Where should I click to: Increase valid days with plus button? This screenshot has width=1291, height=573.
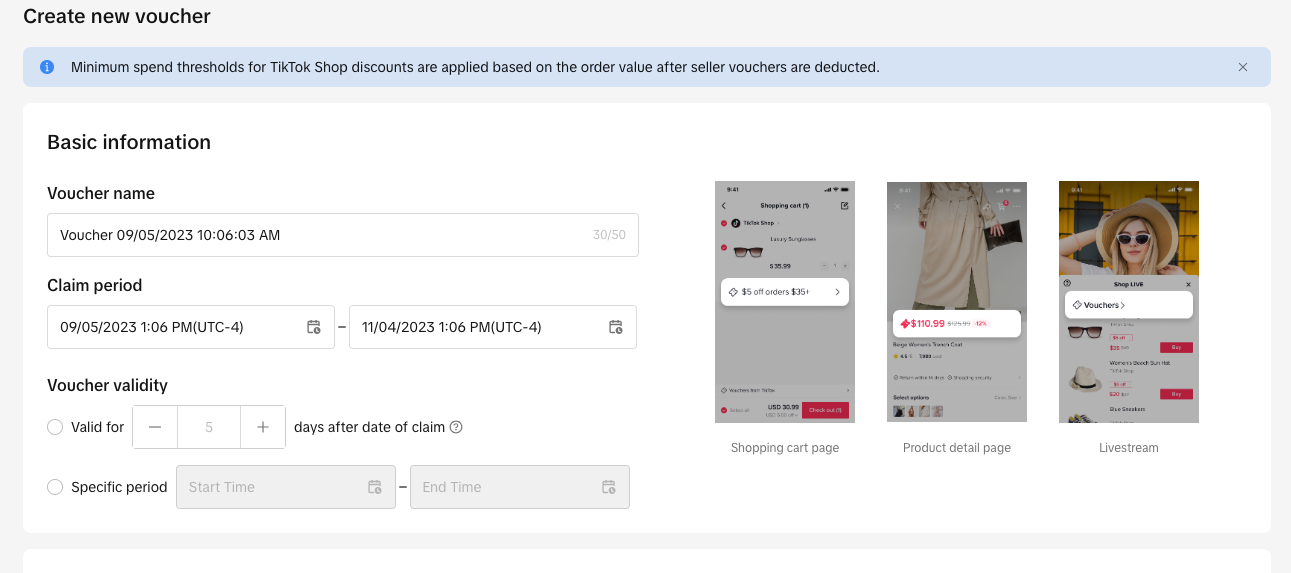(x=263, y=427)
